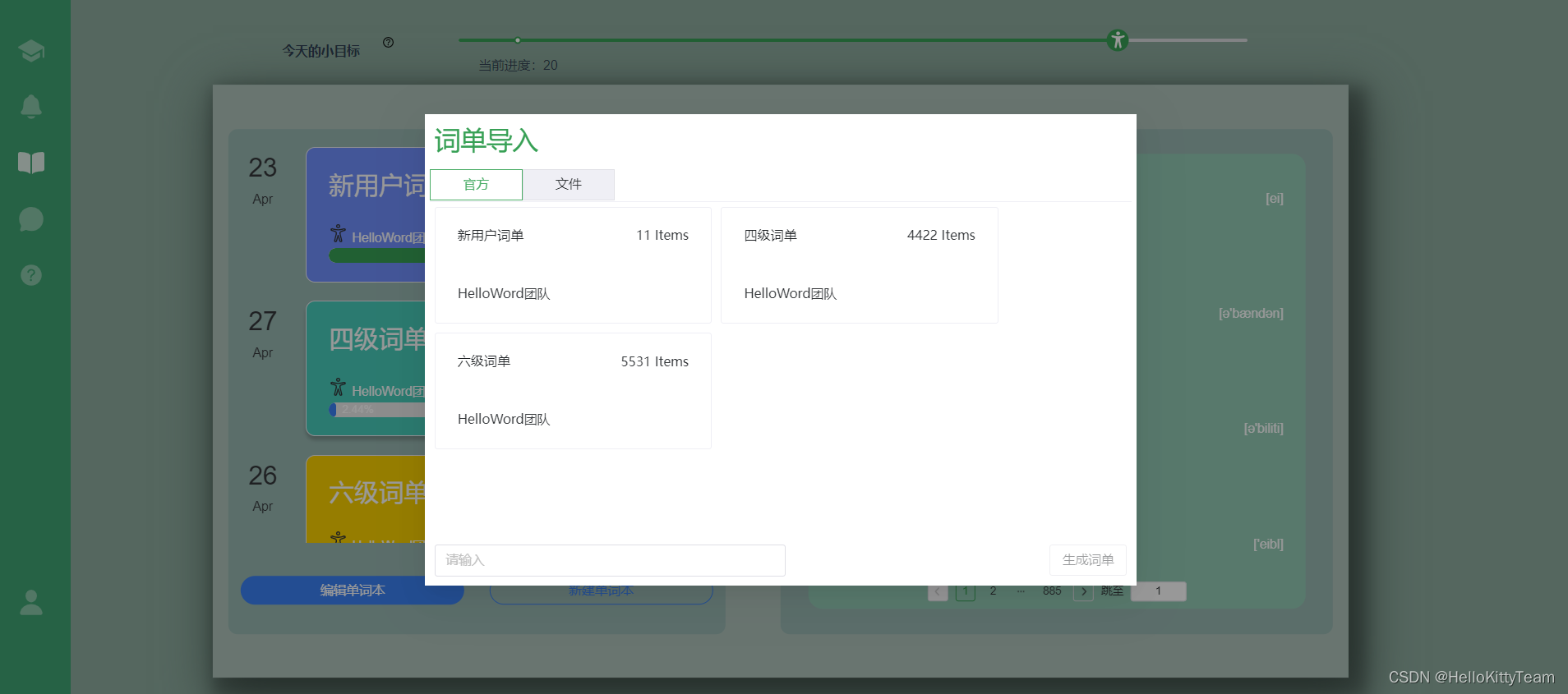The image size is (1568, 694).
Task: Click the figure icon on 四级词单 background card
Action: pos(338,387)
